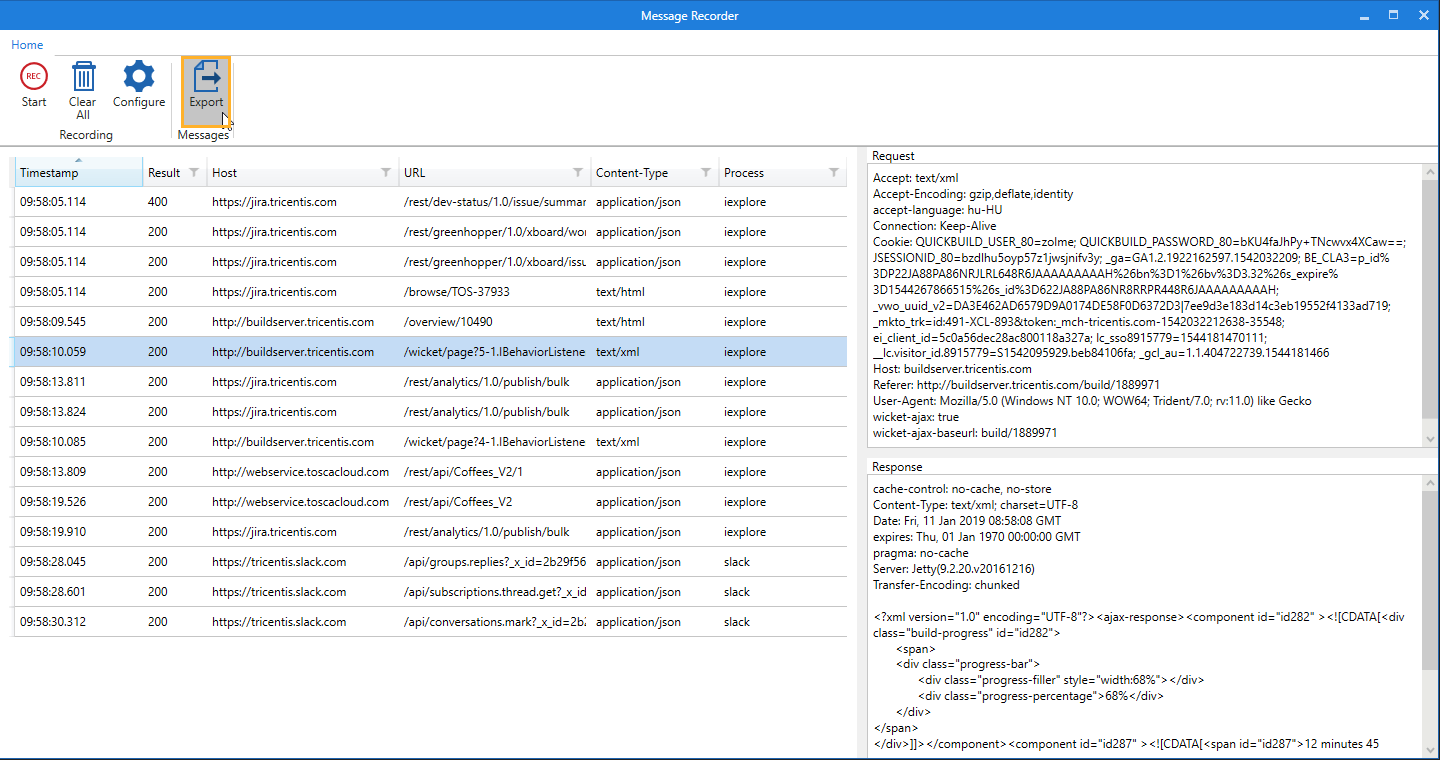Image resolution: width=1440 pixels, height=760 pixels.
Task: Open the Result column filter dropdown
Action: click(x=194, y=172)
